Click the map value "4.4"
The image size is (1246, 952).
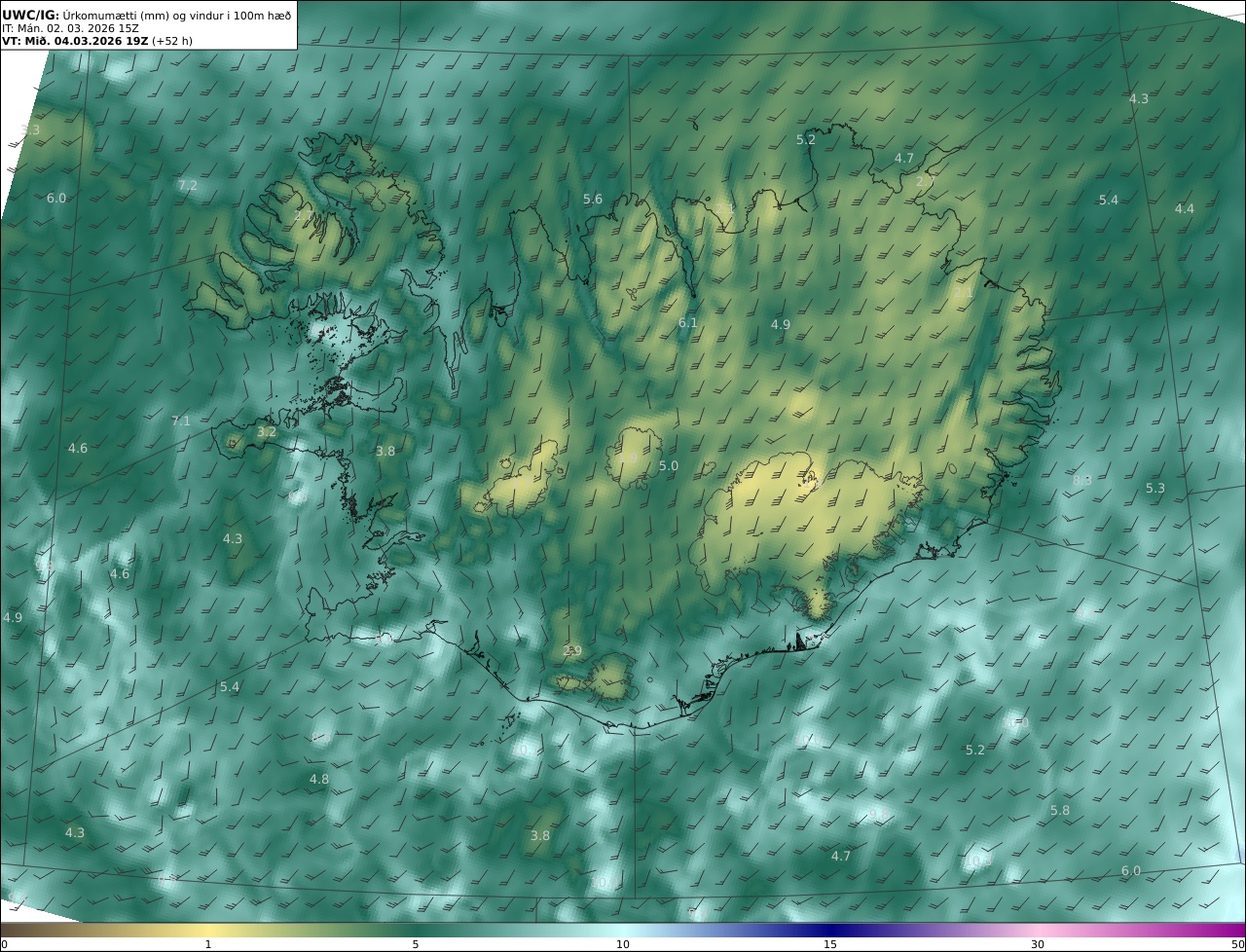click(1184, 208)
